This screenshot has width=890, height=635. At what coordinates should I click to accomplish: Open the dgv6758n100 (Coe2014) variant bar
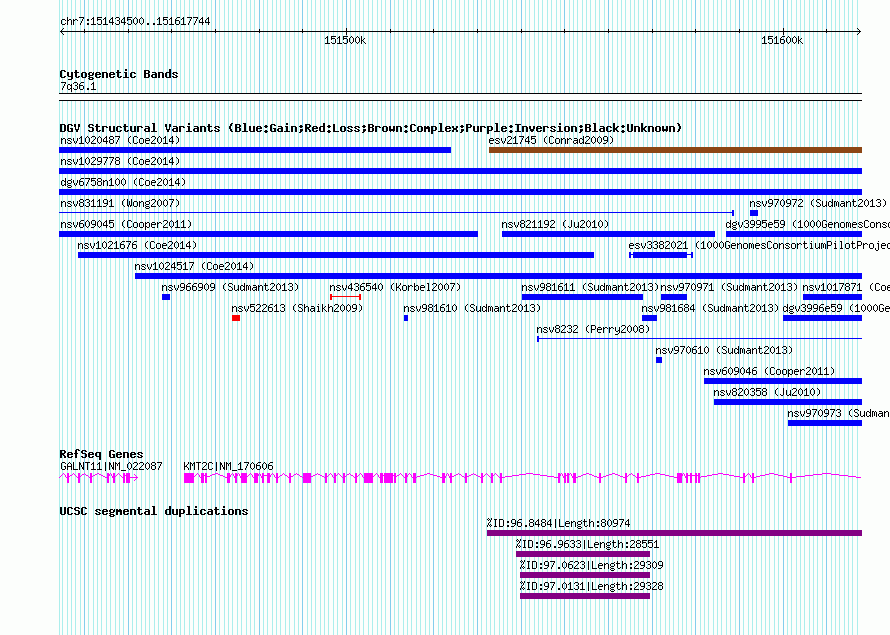click(x=460, y=192)
